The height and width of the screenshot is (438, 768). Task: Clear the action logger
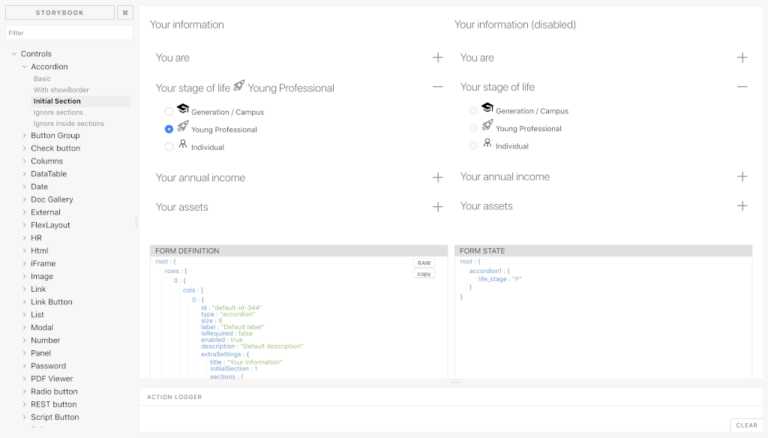746,425
